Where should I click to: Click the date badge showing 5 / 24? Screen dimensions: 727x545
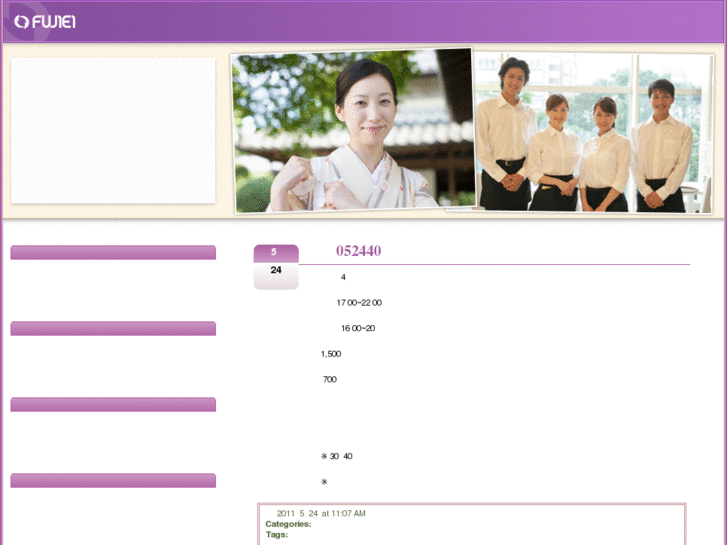[276, 267]
